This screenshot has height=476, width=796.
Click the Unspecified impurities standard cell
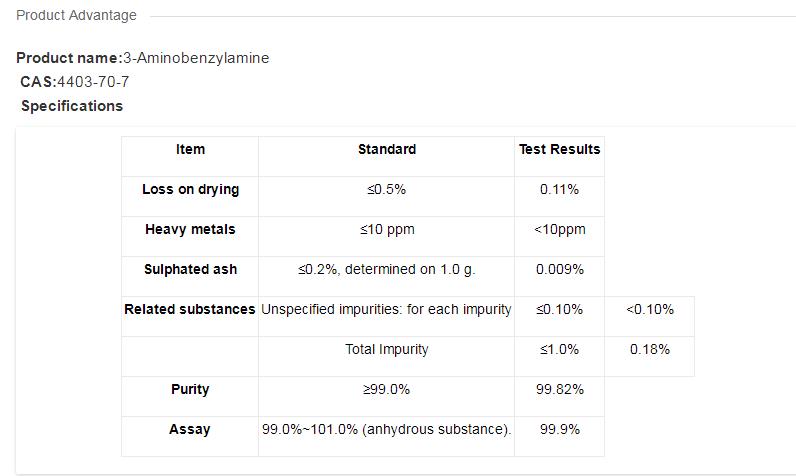click(x=387, y=309)
